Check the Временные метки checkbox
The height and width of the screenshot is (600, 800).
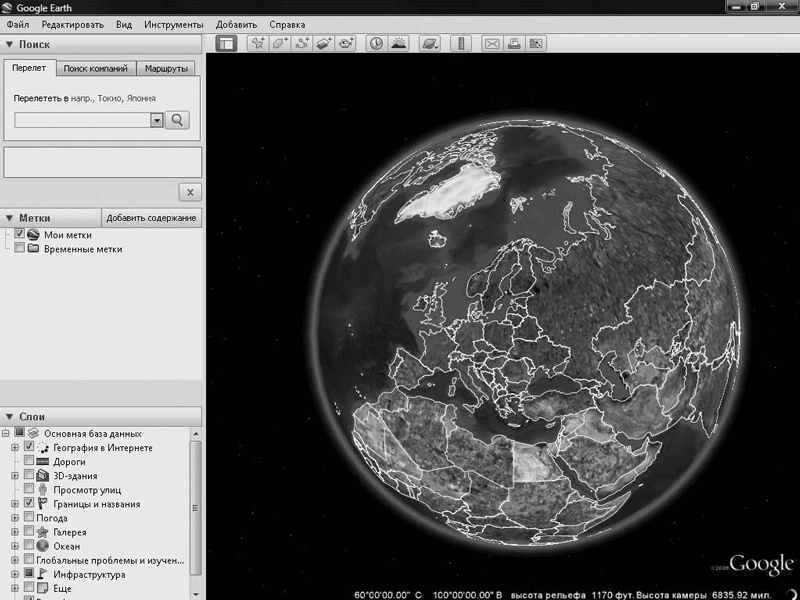[x=19, y=248]
